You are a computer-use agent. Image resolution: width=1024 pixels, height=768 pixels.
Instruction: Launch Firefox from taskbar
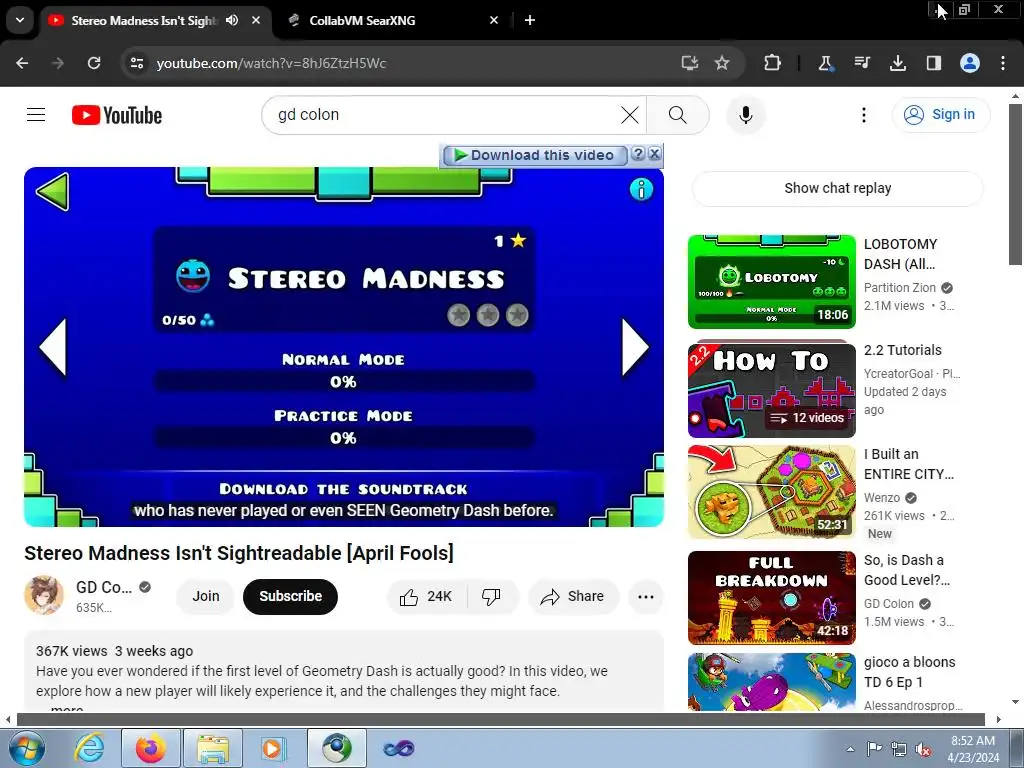click(x=150, y=748)
